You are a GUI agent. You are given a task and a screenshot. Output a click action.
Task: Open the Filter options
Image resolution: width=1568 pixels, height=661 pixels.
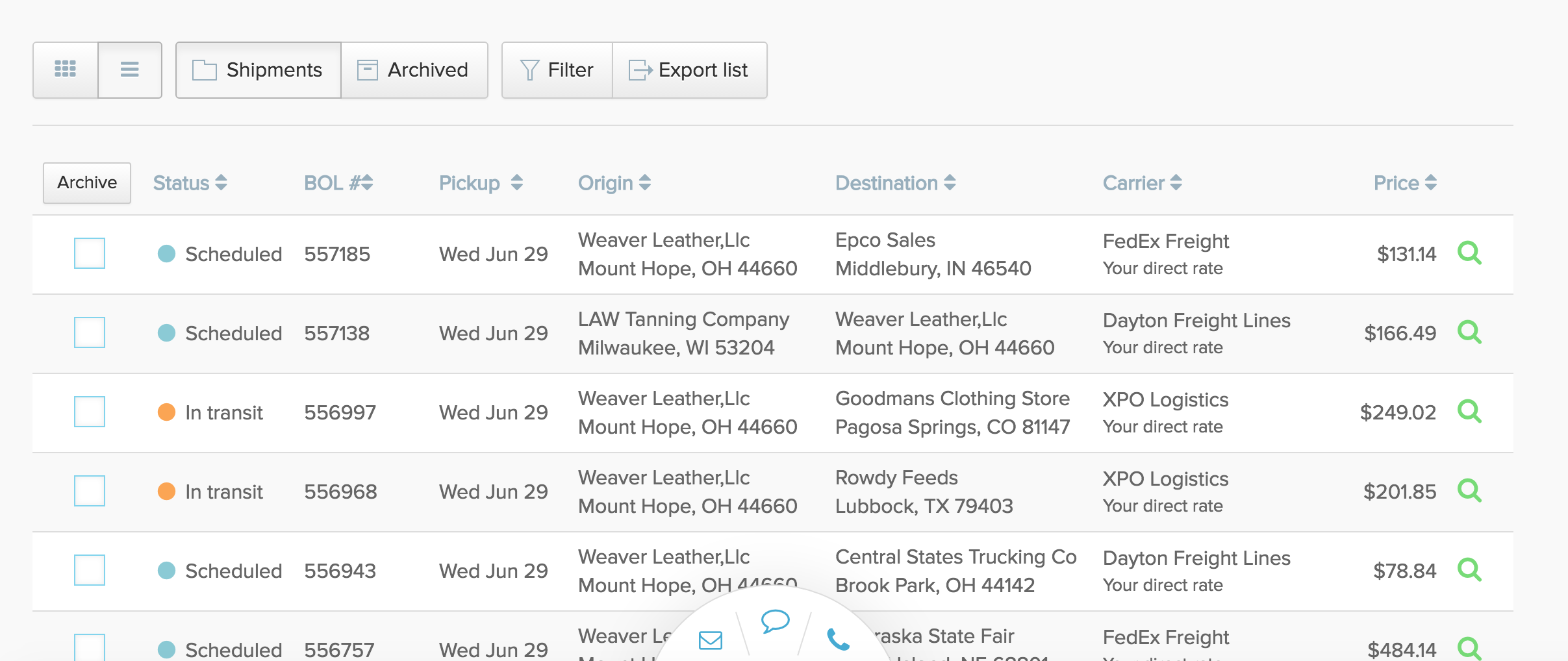tap(557, 70)
